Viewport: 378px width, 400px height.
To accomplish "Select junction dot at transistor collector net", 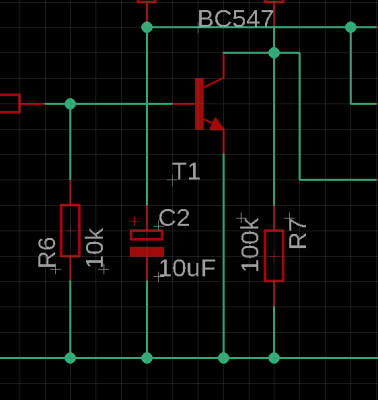I will [x=274, y=53].
